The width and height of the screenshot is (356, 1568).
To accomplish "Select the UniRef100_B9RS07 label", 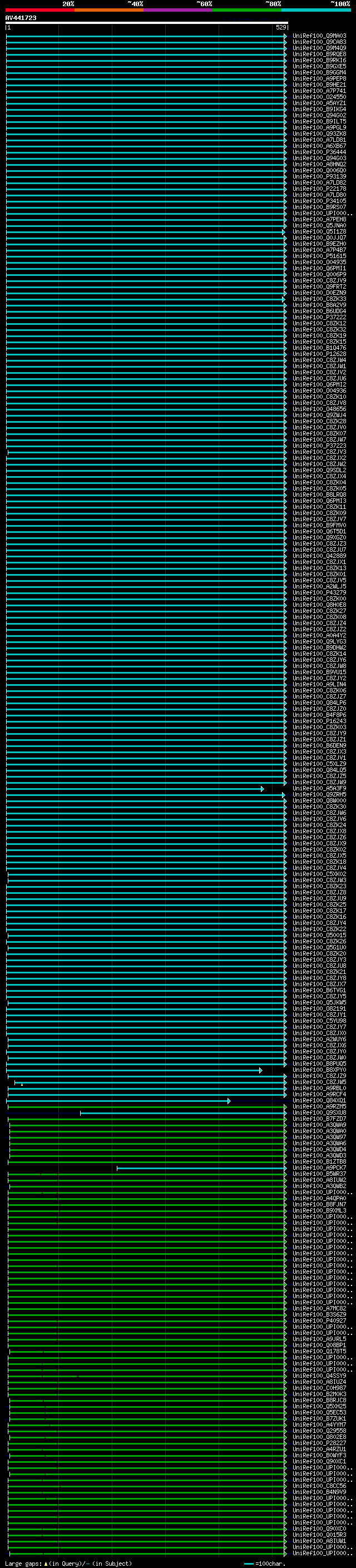I will [319, 207].
